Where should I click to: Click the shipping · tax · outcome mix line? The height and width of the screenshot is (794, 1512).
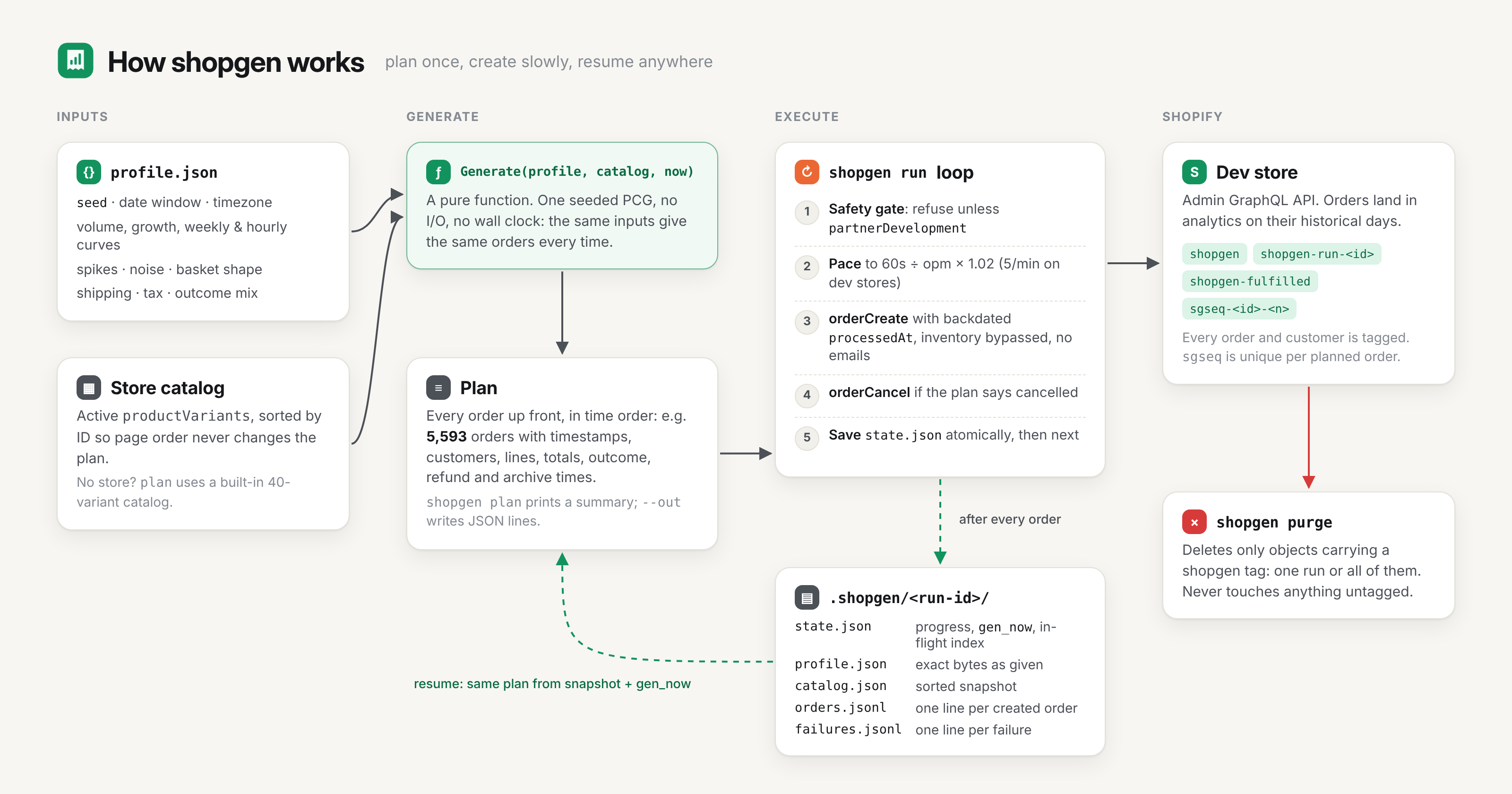167,293
